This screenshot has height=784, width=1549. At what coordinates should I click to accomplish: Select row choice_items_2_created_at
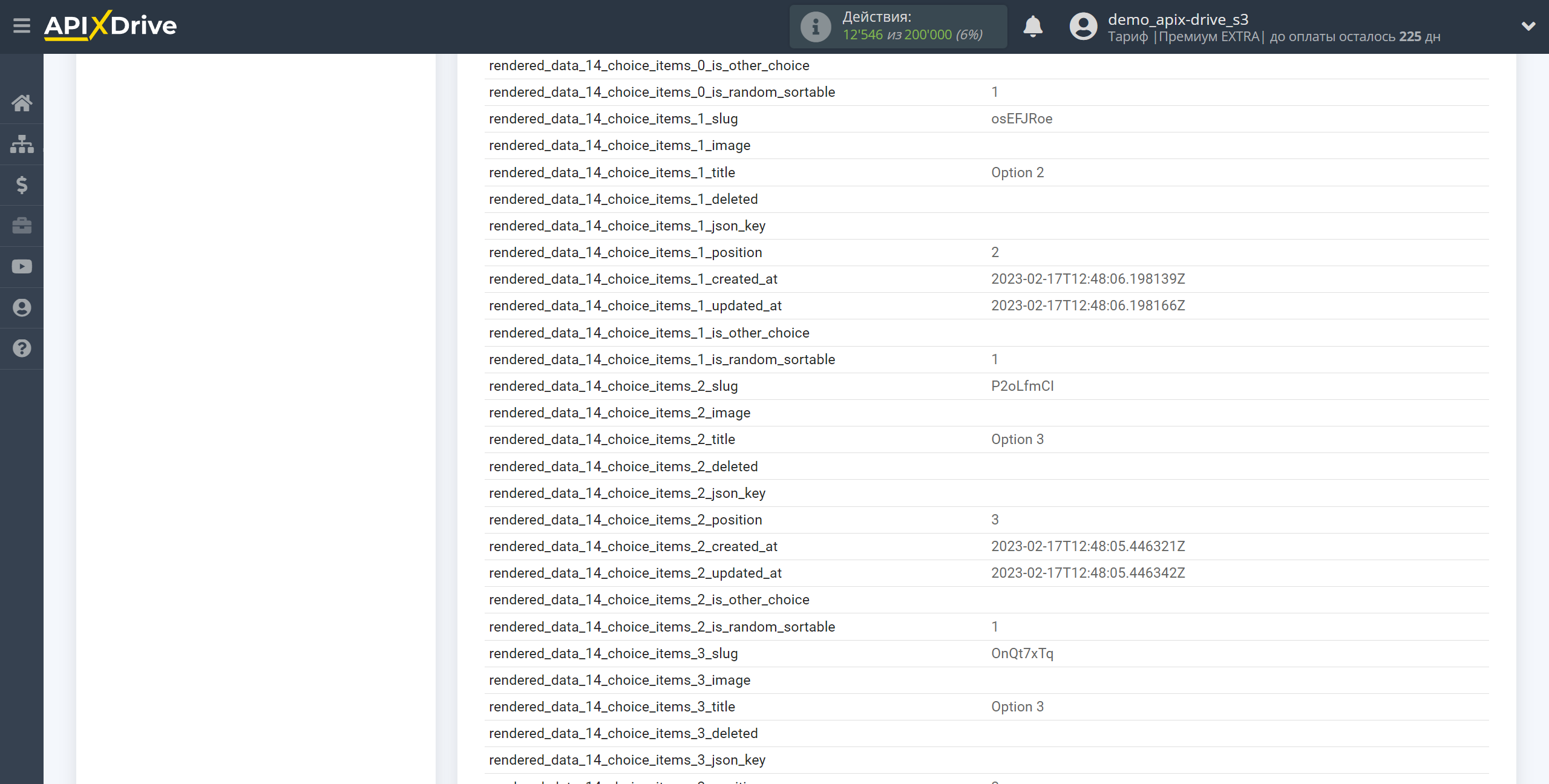(986, 546)
